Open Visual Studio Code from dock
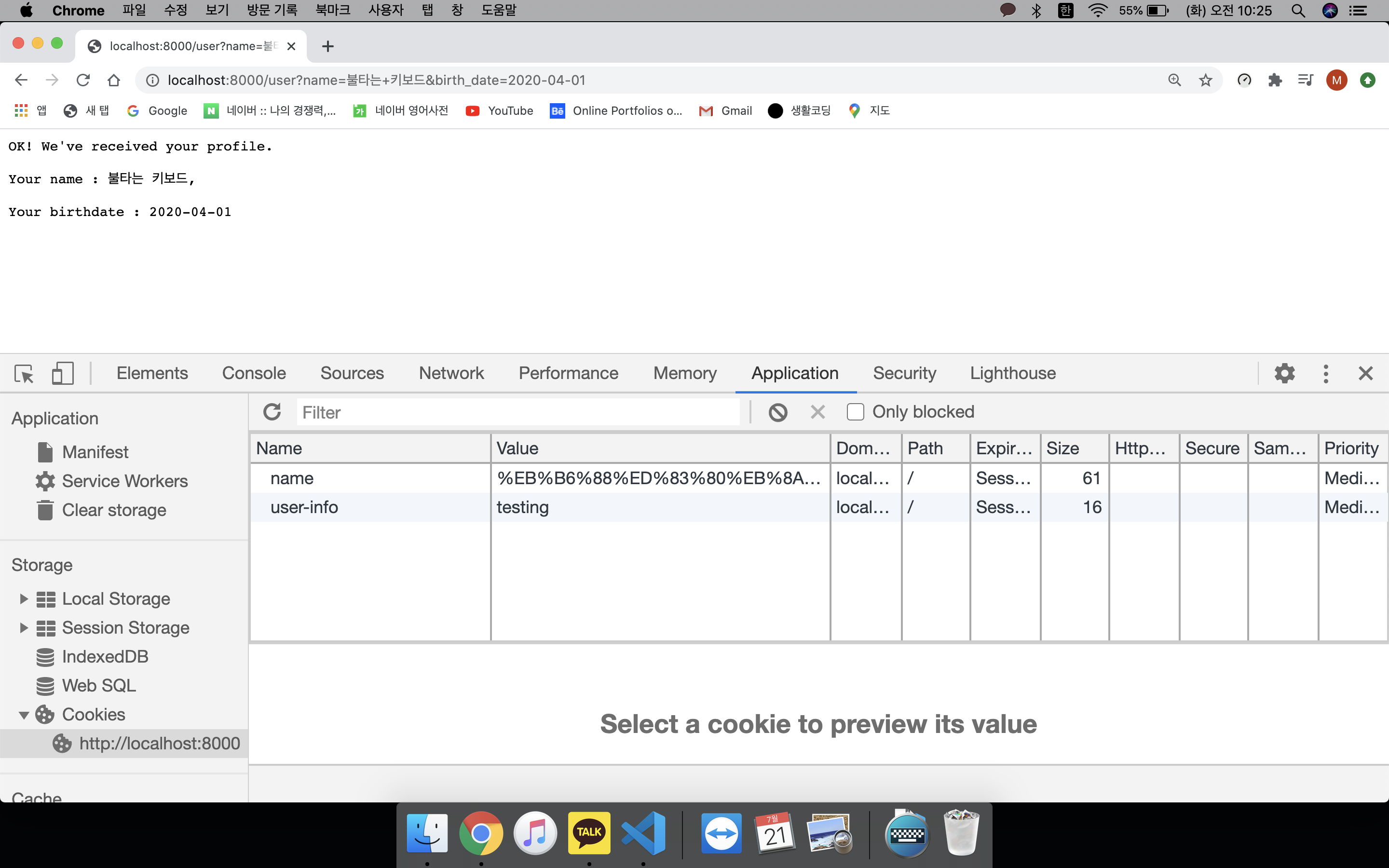This screenshot has height=868, width=1389. 643,832
